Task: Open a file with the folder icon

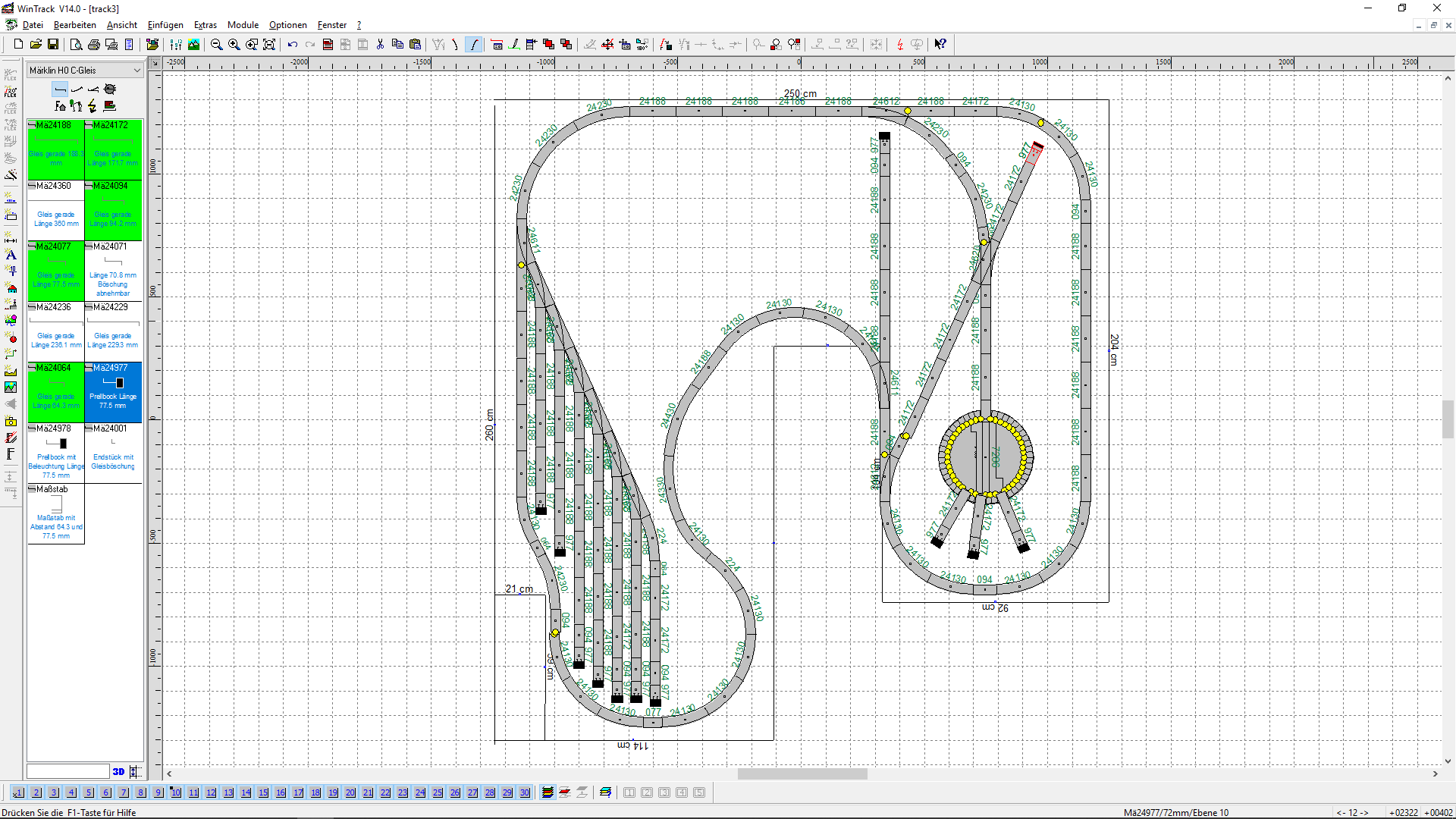Action: coord(36,45)
